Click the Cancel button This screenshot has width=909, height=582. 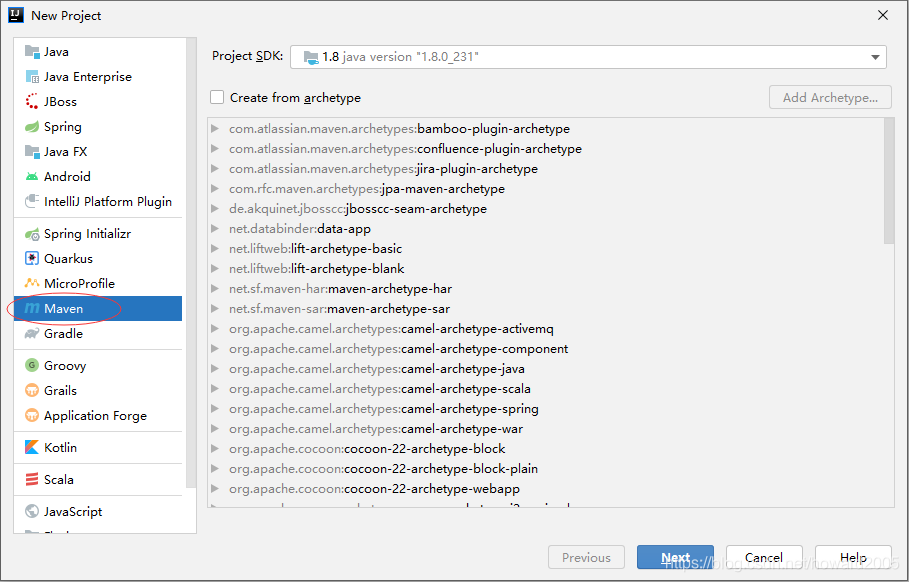(x=764, y=557)
